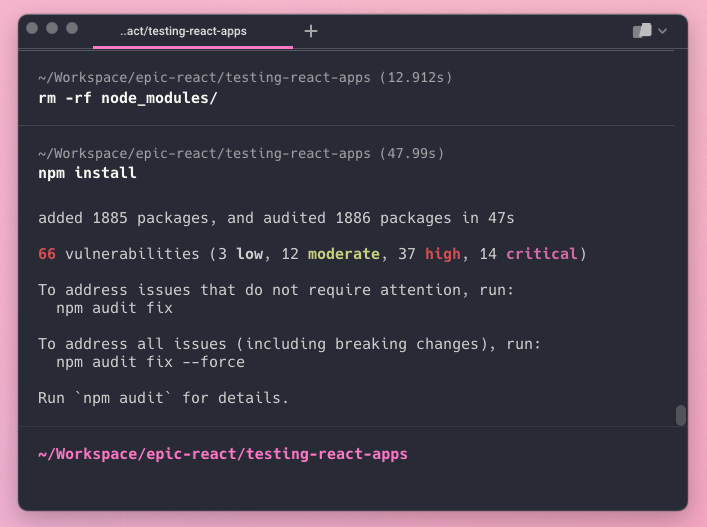Viewport: 707px width, 527px height.
Task: Close the terminal window with red button
Action: click(x=32, y=28)
